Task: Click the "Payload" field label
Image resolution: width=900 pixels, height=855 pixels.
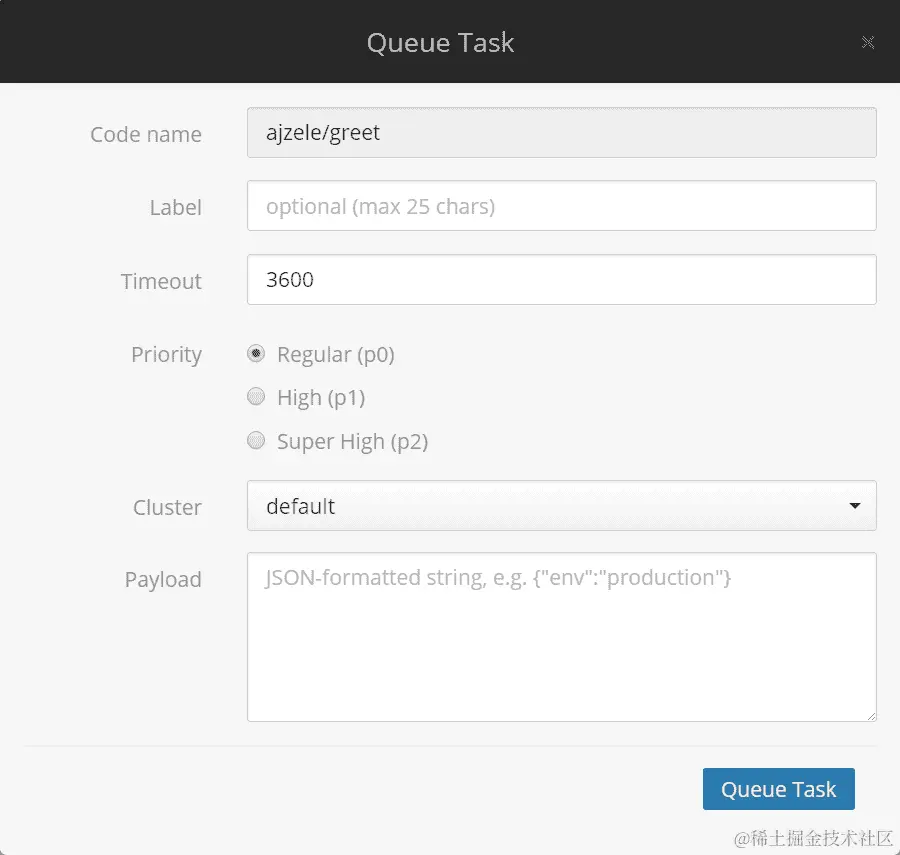Action: [x=163, y=580]
